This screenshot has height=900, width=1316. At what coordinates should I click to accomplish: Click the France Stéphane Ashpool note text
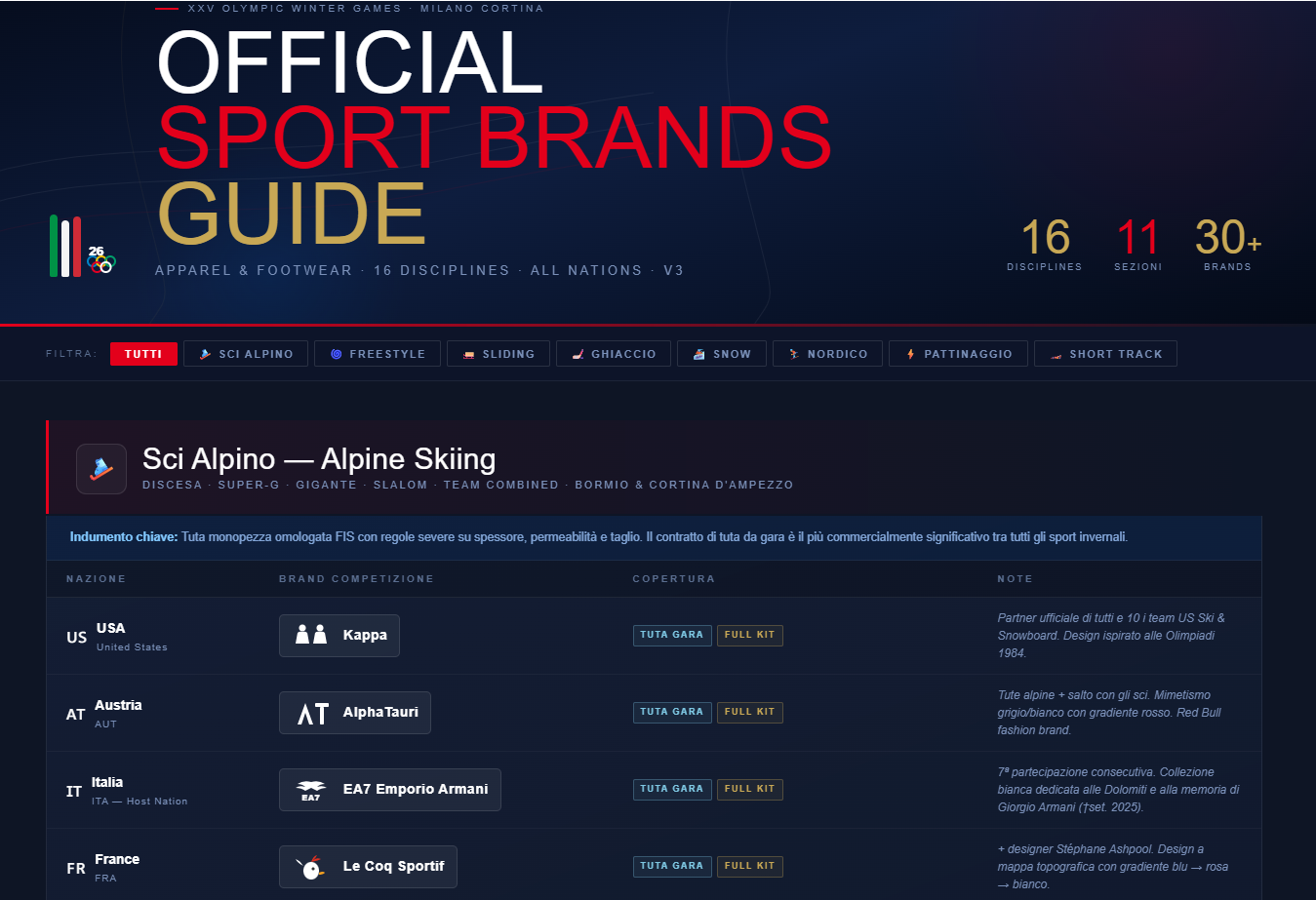click(1112, 867)
